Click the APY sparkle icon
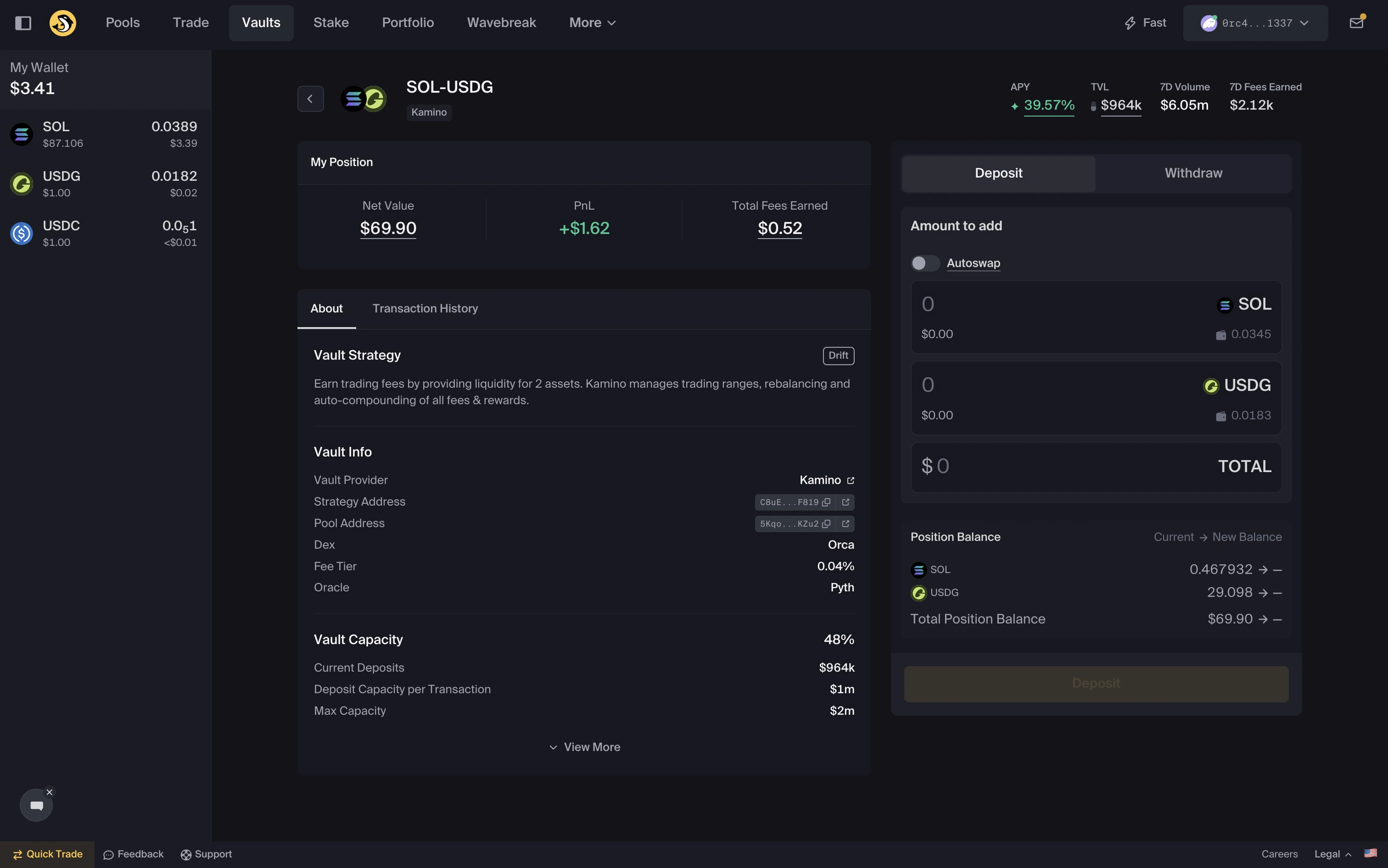Screen dimensions: 1388x868 point(1015,106)
